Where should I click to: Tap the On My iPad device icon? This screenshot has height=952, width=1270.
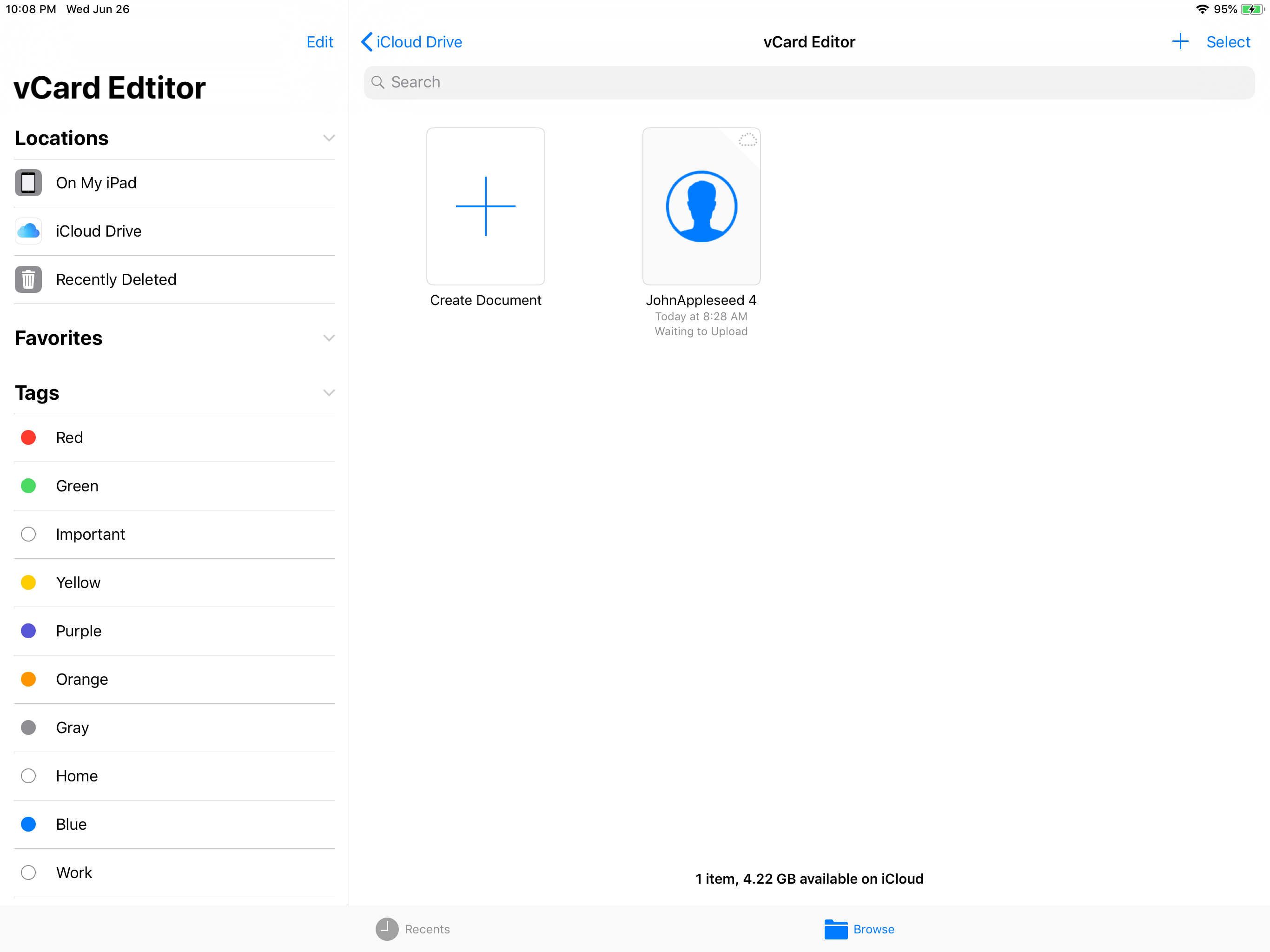coord(28,183)
